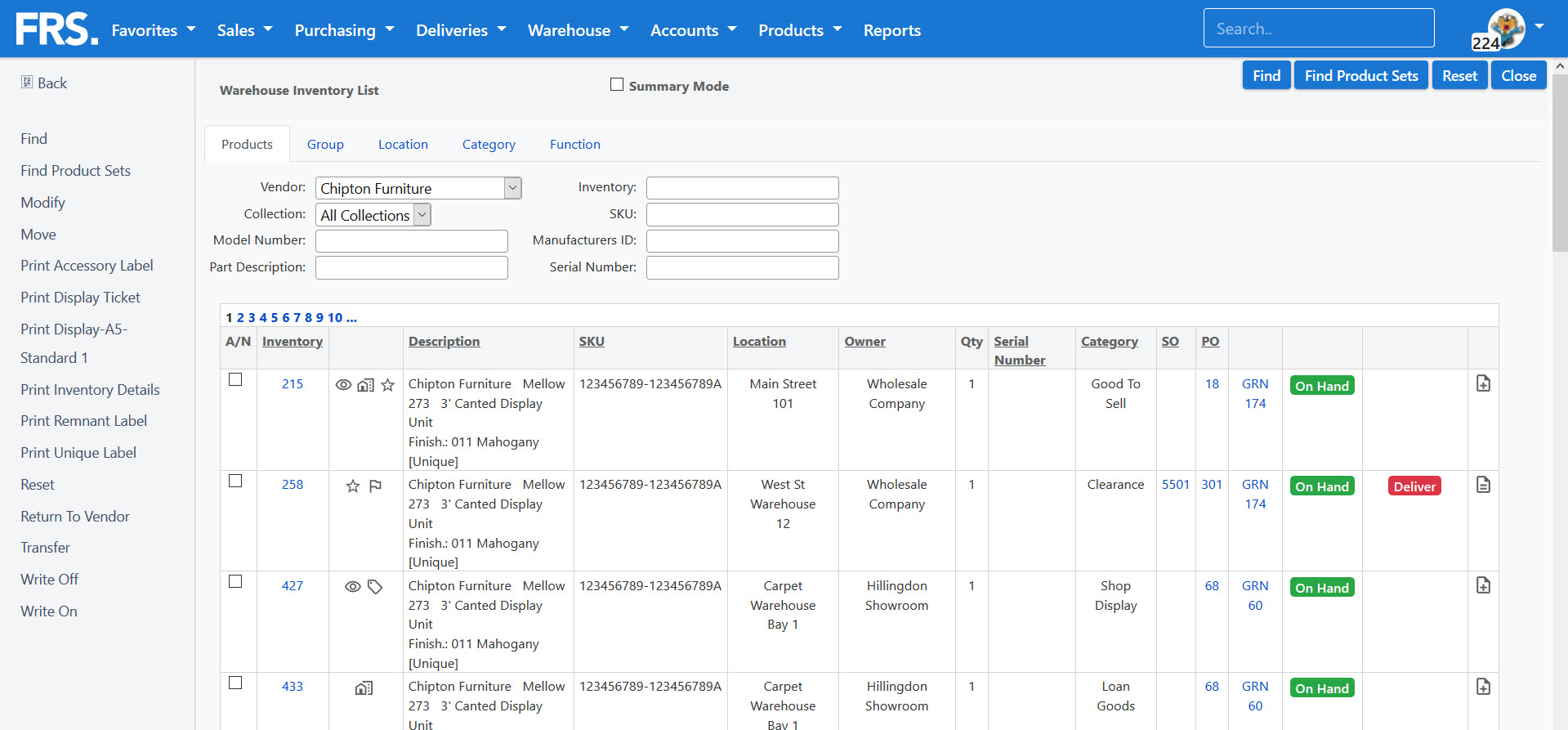
Task: Click the vertical page scrollbar
Action: [1560, 163]
